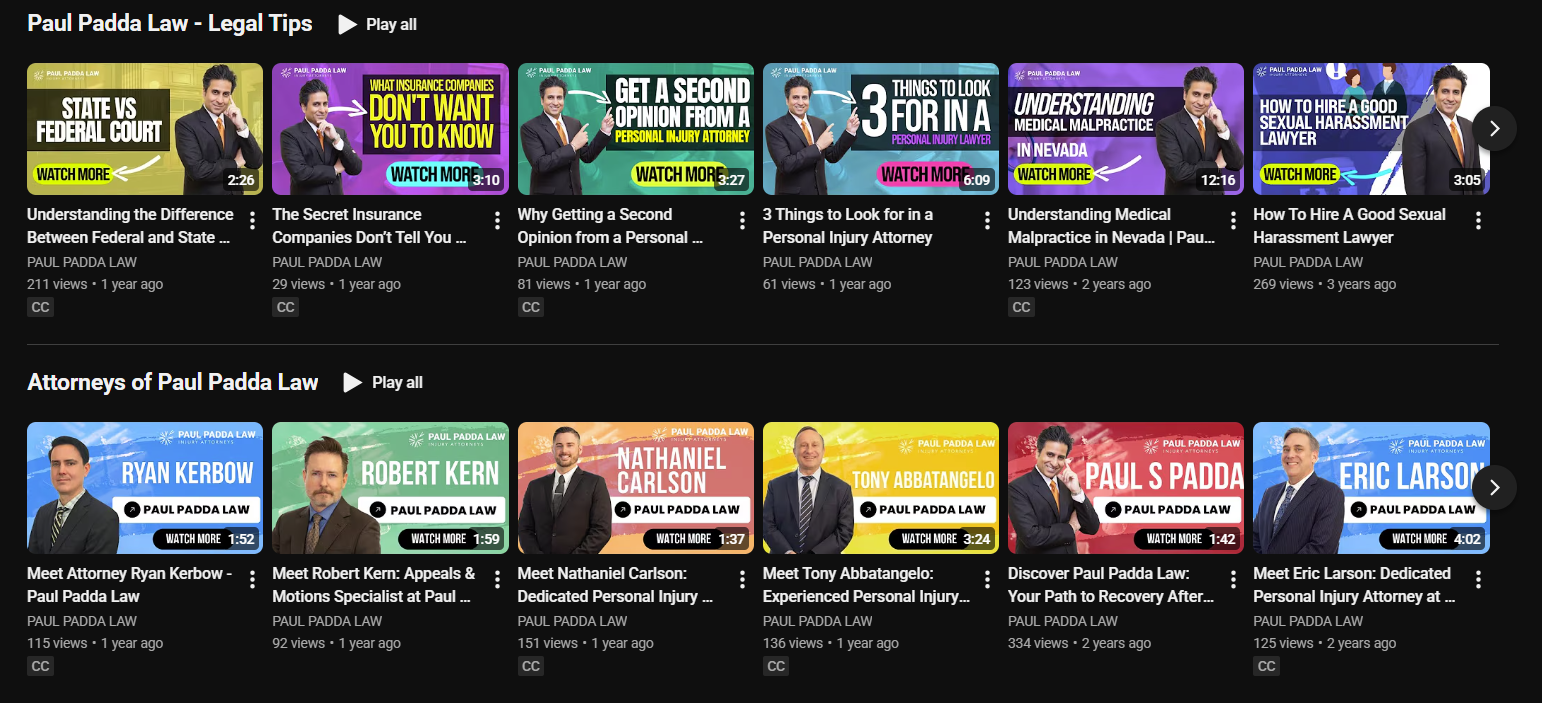Click CC badge under Ryan Kerbow video
The width and height of the screenshot is (1542, 703).
click(x=40, y=666)
